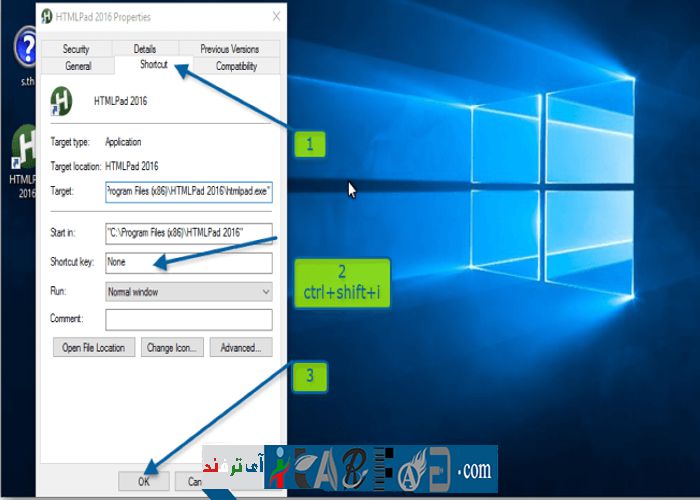Focus the Target path field
This screenshot has height=500, width=700.
(x=188, y=189)
